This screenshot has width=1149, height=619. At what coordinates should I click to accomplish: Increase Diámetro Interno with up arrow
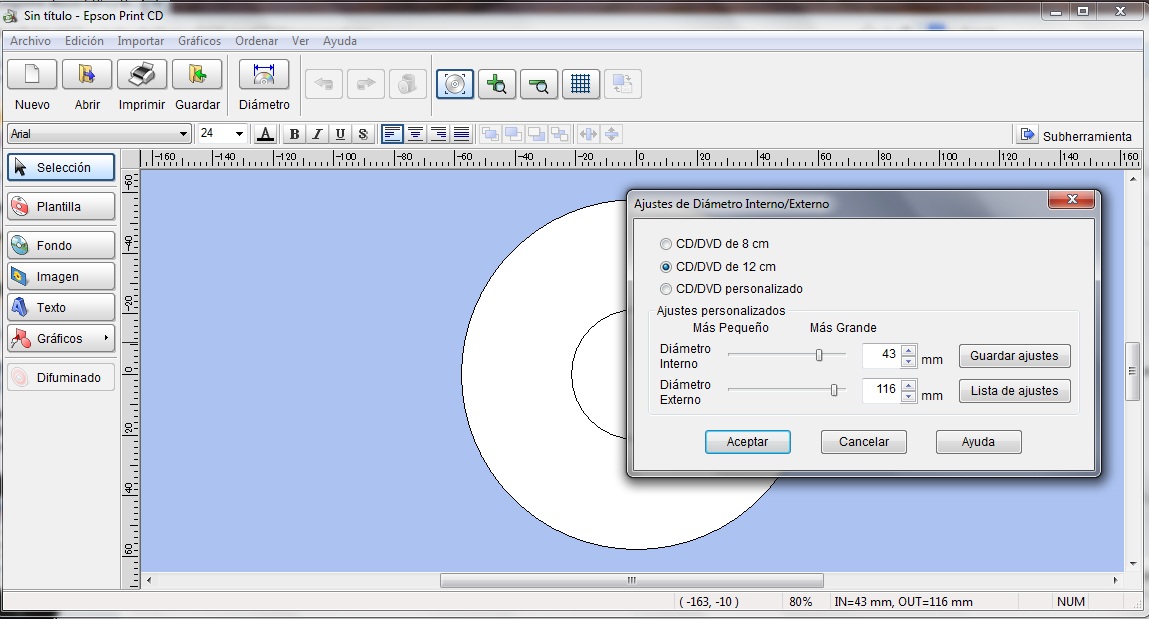point(909,350)
